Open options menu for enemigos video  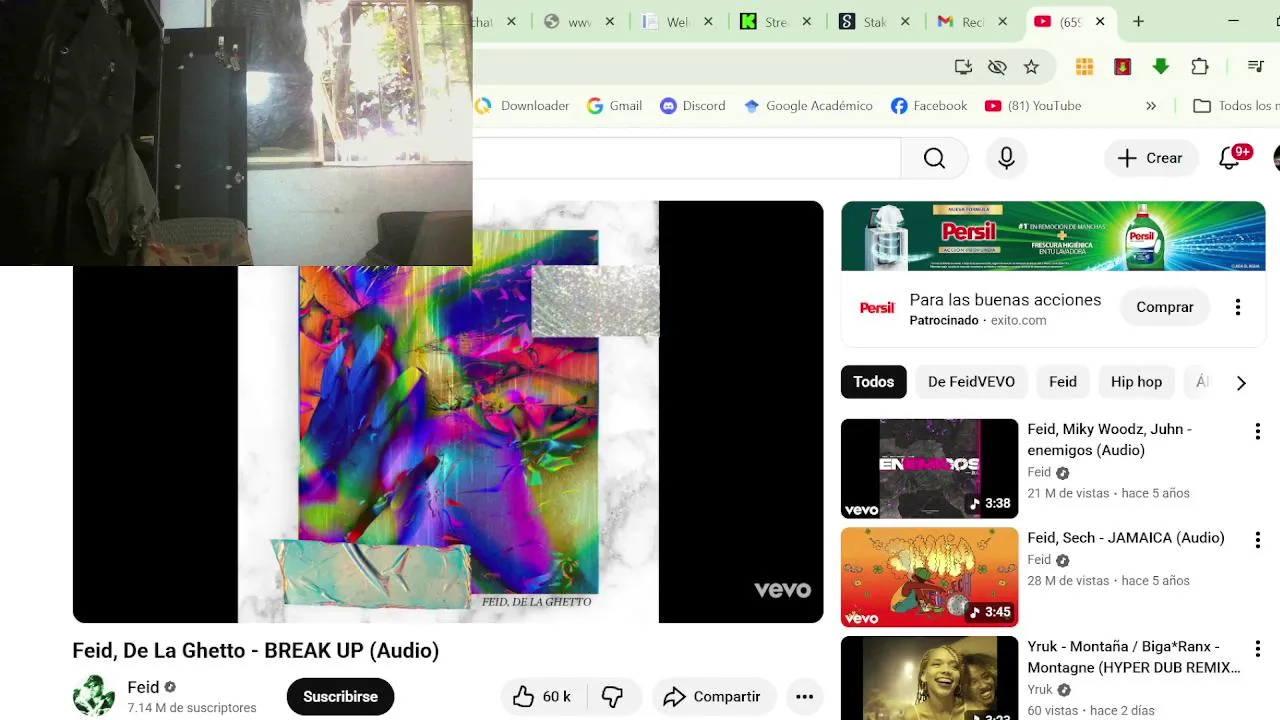click(1257, 432)
